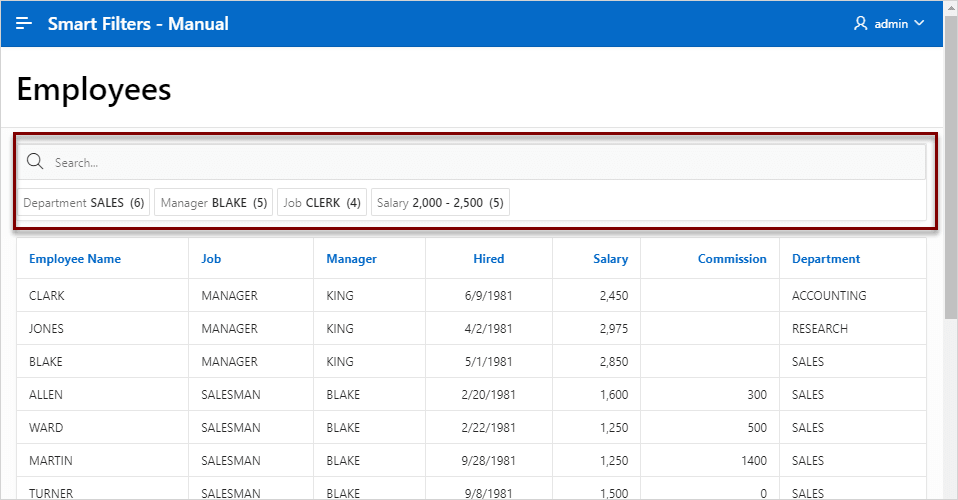
Task: Click the Department column header
Action: click(x=826, y=259)
